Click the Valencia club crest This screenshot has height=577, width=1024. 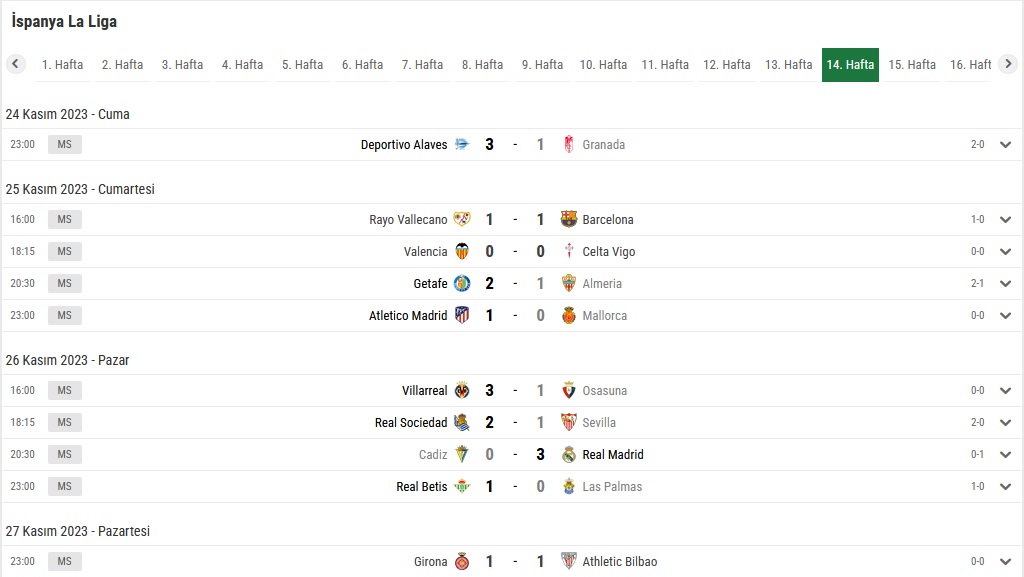462,251
